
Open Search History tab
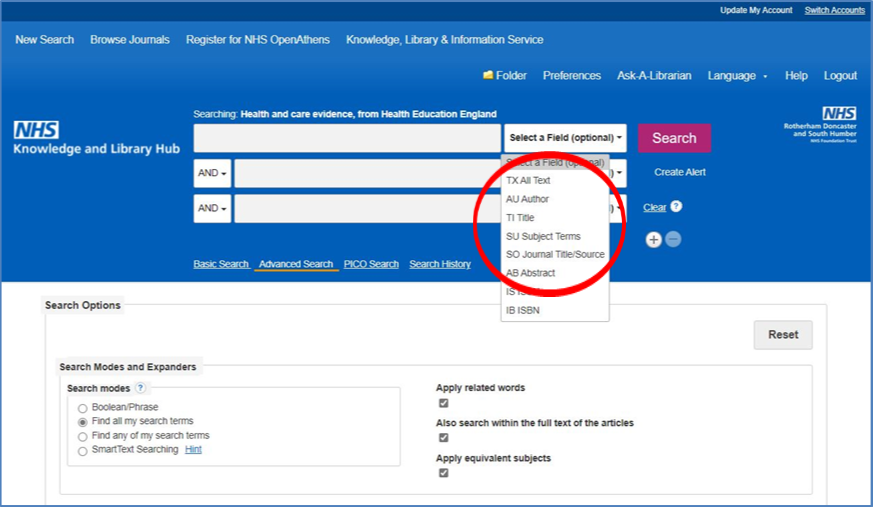point(440,264)
